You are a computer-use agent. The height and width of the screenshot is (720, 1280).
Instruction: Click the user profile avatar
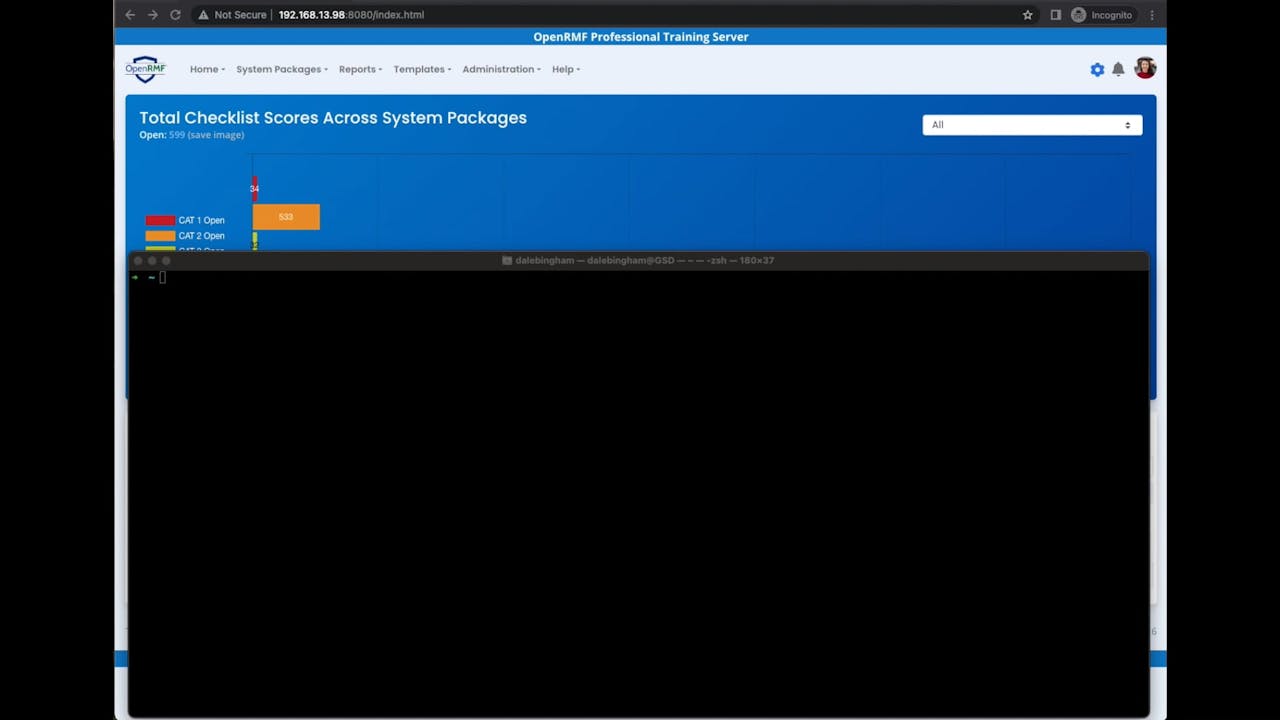coord(1145,68)
